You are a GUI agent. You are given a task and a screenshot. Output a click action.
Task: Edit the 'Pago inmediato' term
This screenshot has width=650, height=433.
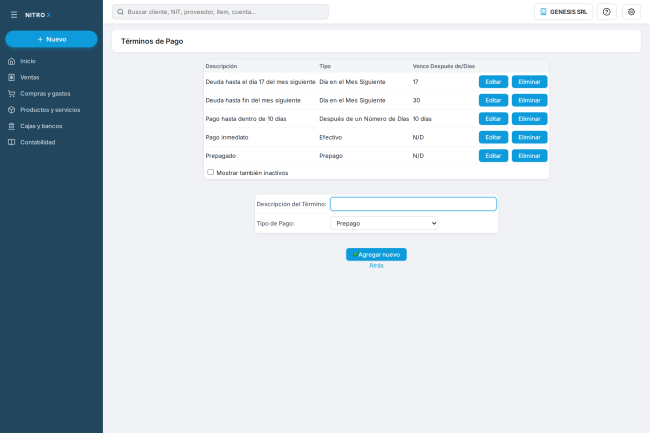tap(493, 137)
